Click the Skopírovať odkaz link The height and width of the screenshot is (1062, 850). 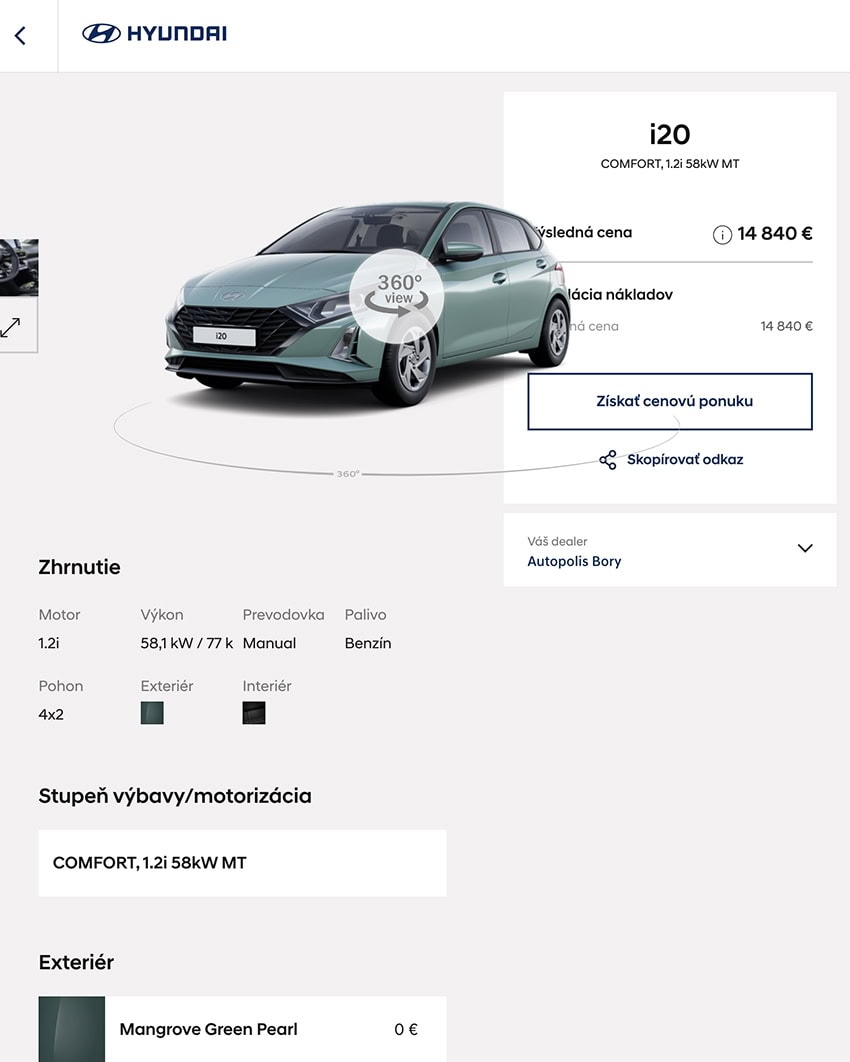[x=685, y=460]
